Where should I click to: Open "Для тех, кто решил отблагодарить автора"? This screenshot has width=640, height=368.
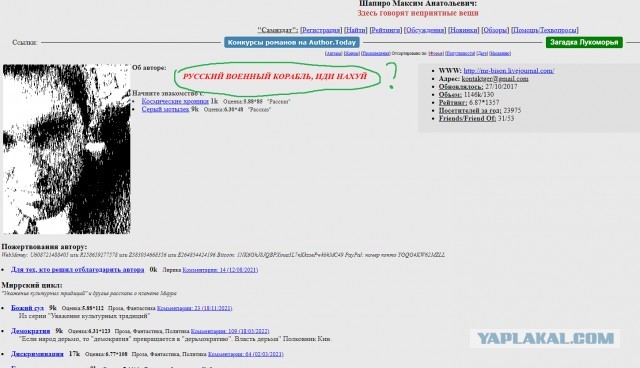78,270
